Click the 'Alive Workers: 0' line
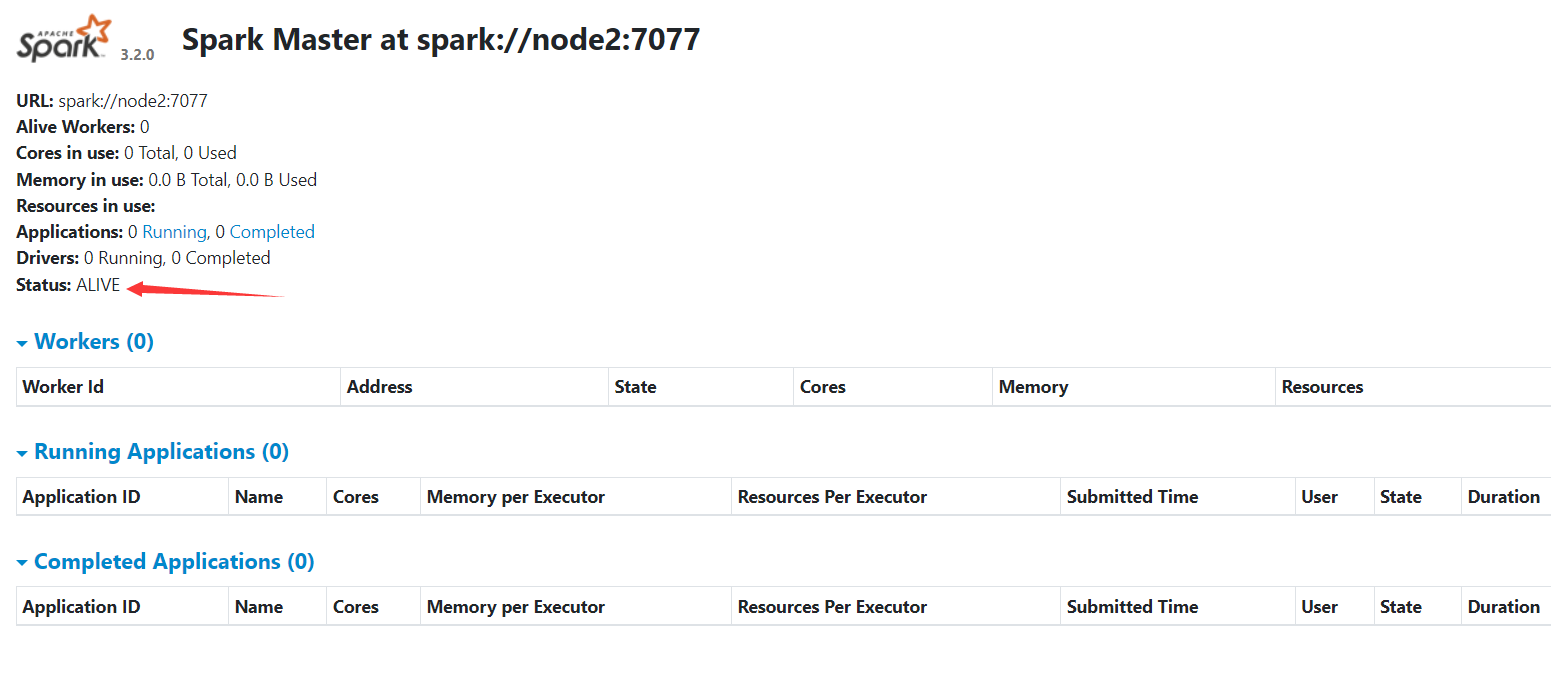1551x673 pixels. (x=83, y=127)
